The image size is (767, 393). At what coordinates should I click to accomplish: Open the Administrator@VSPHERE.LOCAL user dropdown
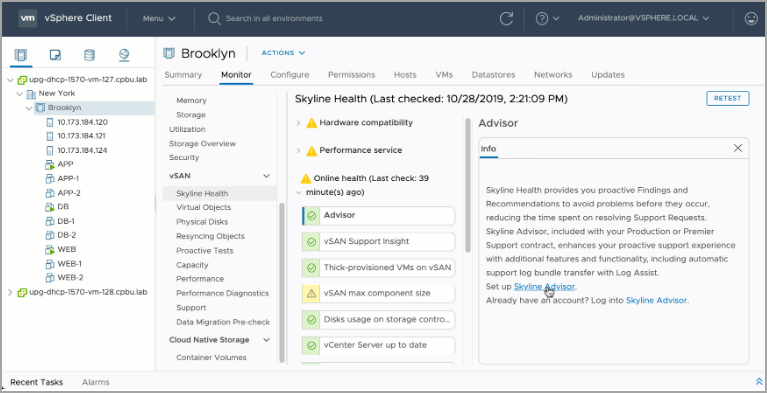coord(644,18)
